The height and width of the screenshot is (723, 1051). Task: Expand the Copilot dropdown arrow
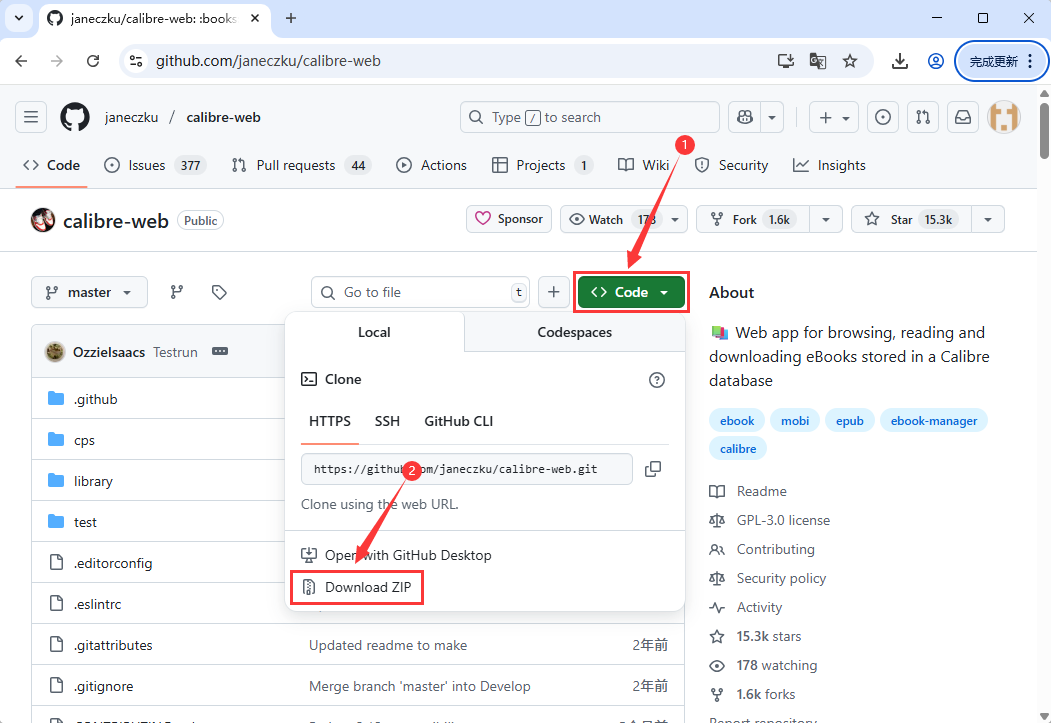tap(772, 117)
